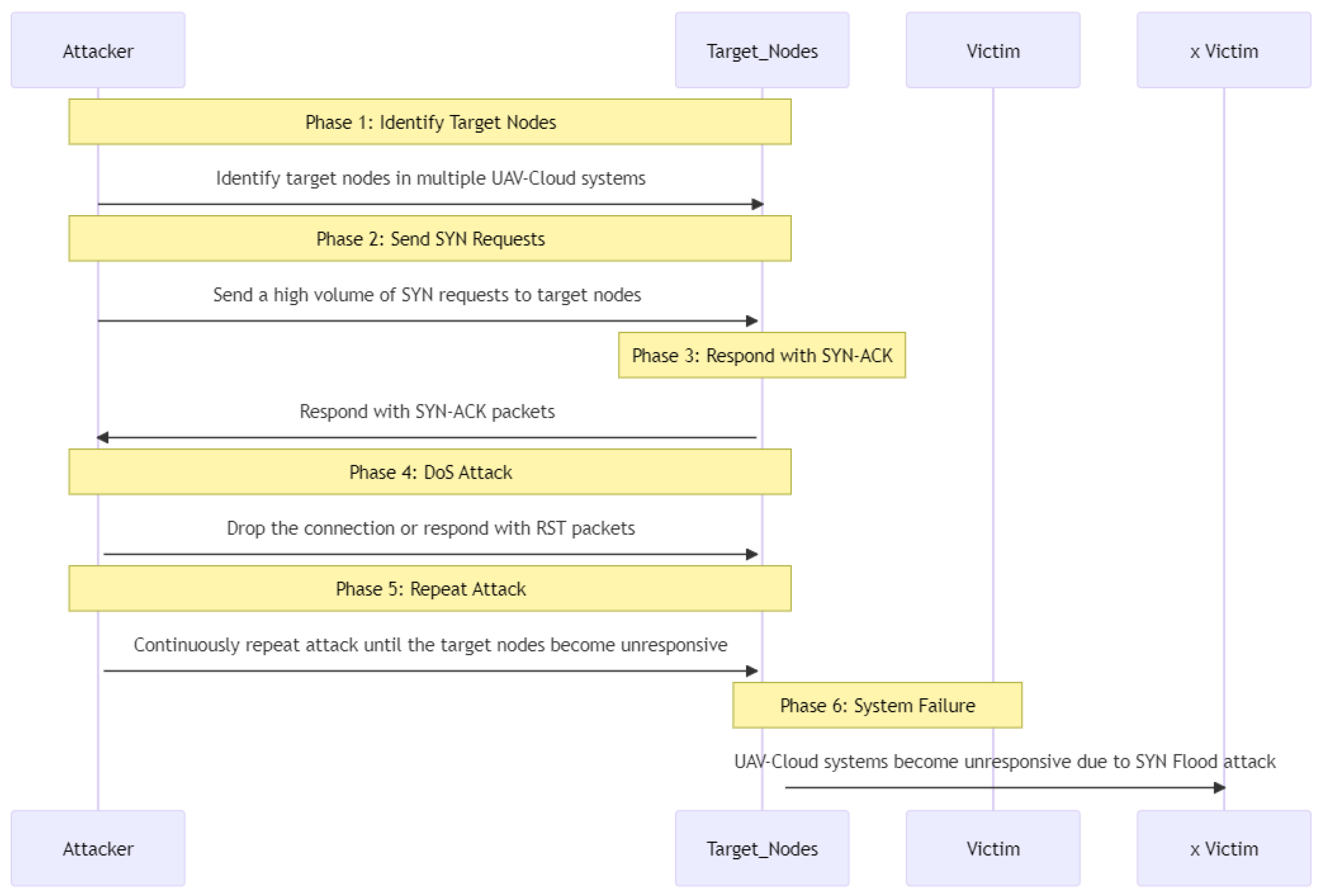Select the bottom Target_Nodes participant box
The image size is (1321, 896).
pyautogui.click(x=762, y=848)
